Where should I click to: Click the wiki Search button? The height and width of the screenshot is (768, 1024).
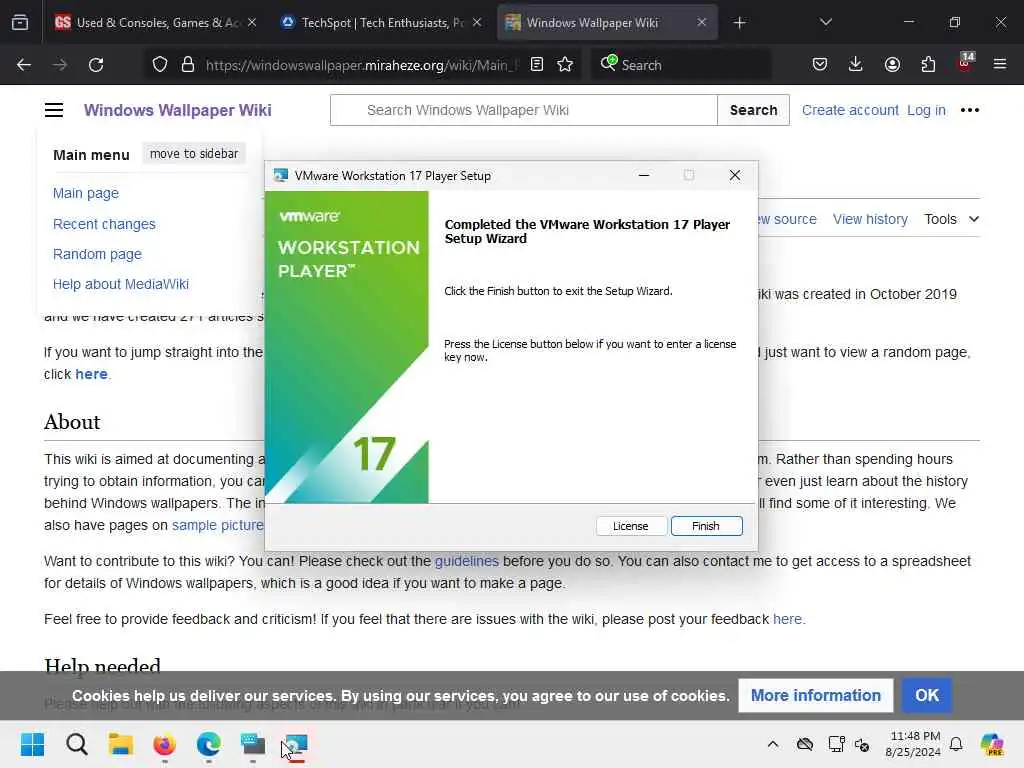point(754,110)
